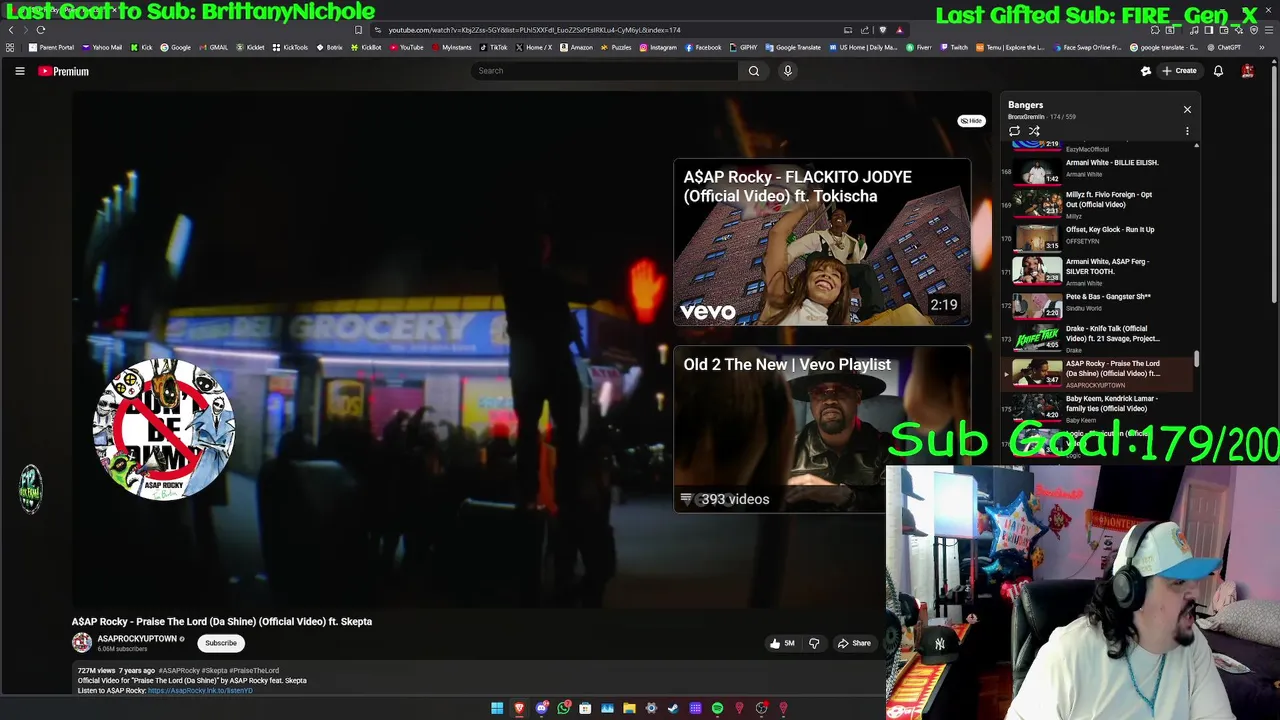Bookmark this page icon in address bar

point(358,30)
